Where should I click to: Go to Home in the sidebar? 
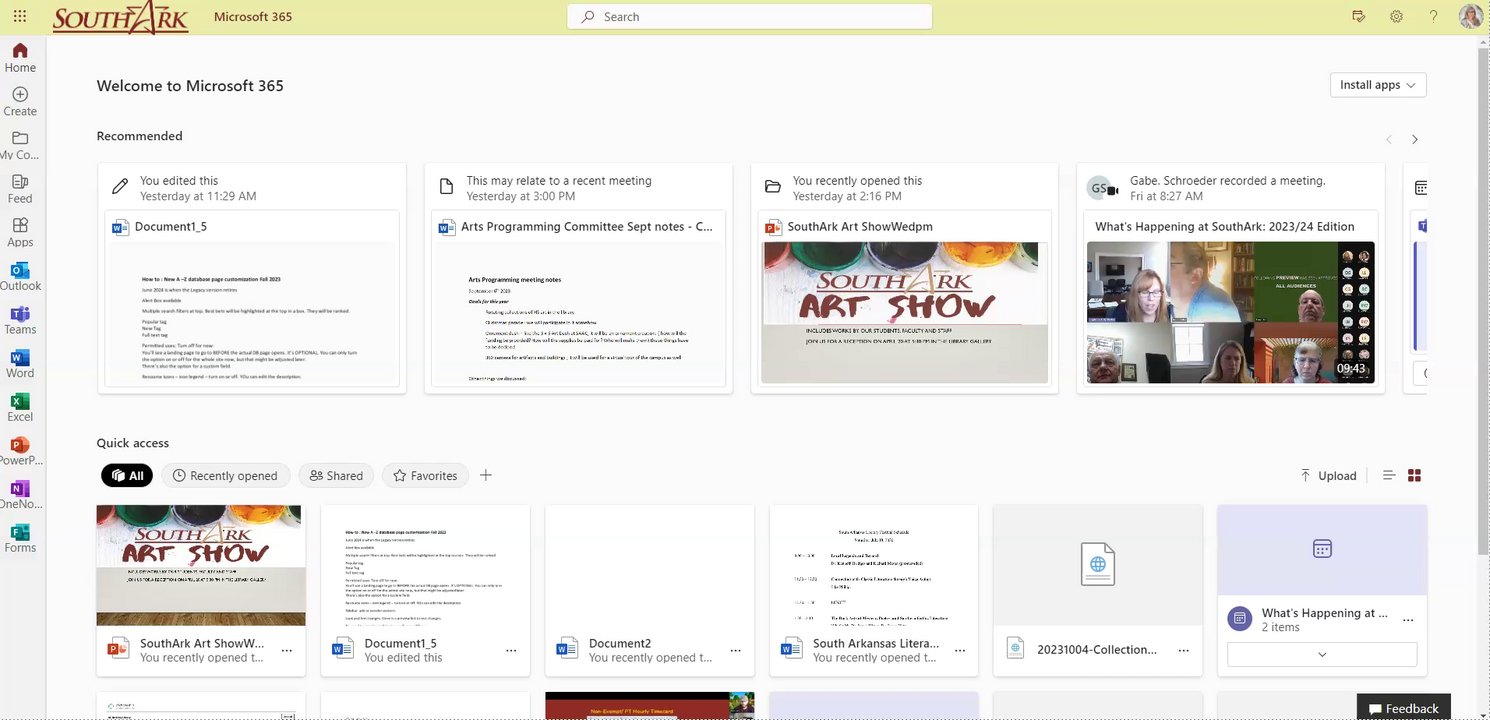point(20,58)
